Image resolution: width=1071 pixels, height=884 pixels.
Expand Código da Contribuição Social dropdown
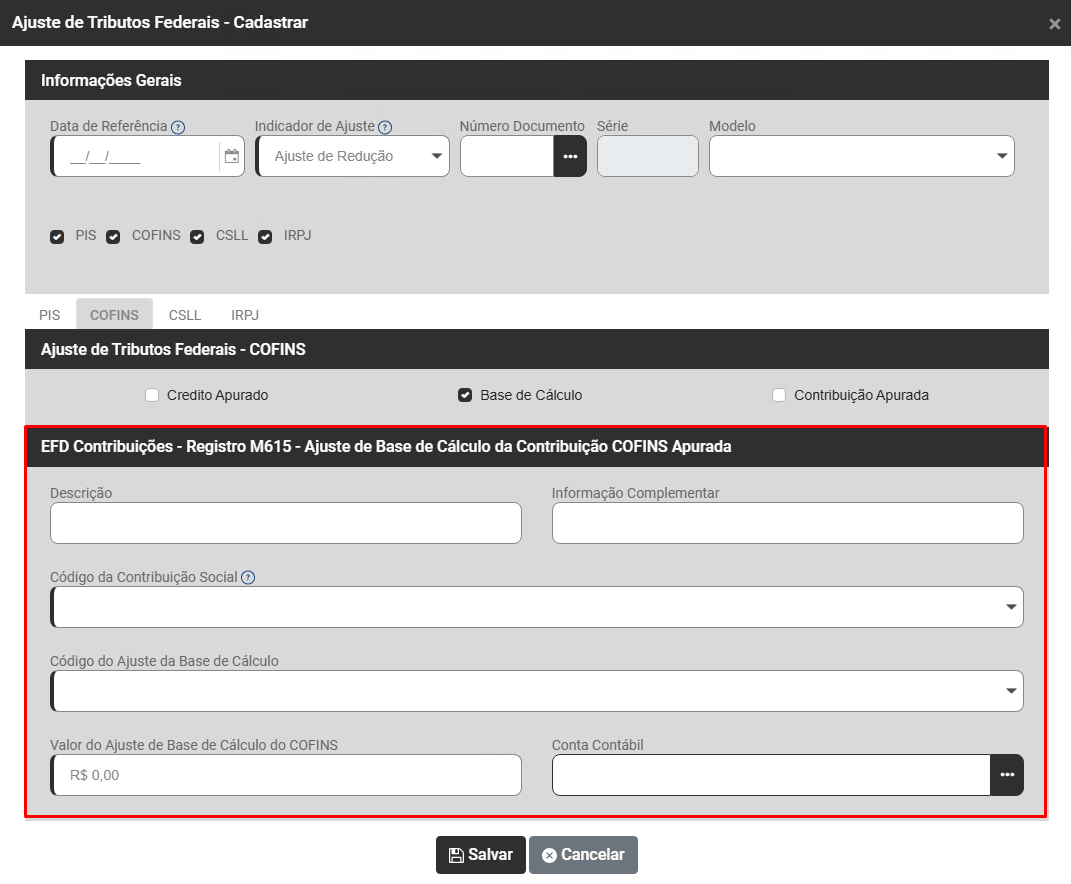pos(537,607)
